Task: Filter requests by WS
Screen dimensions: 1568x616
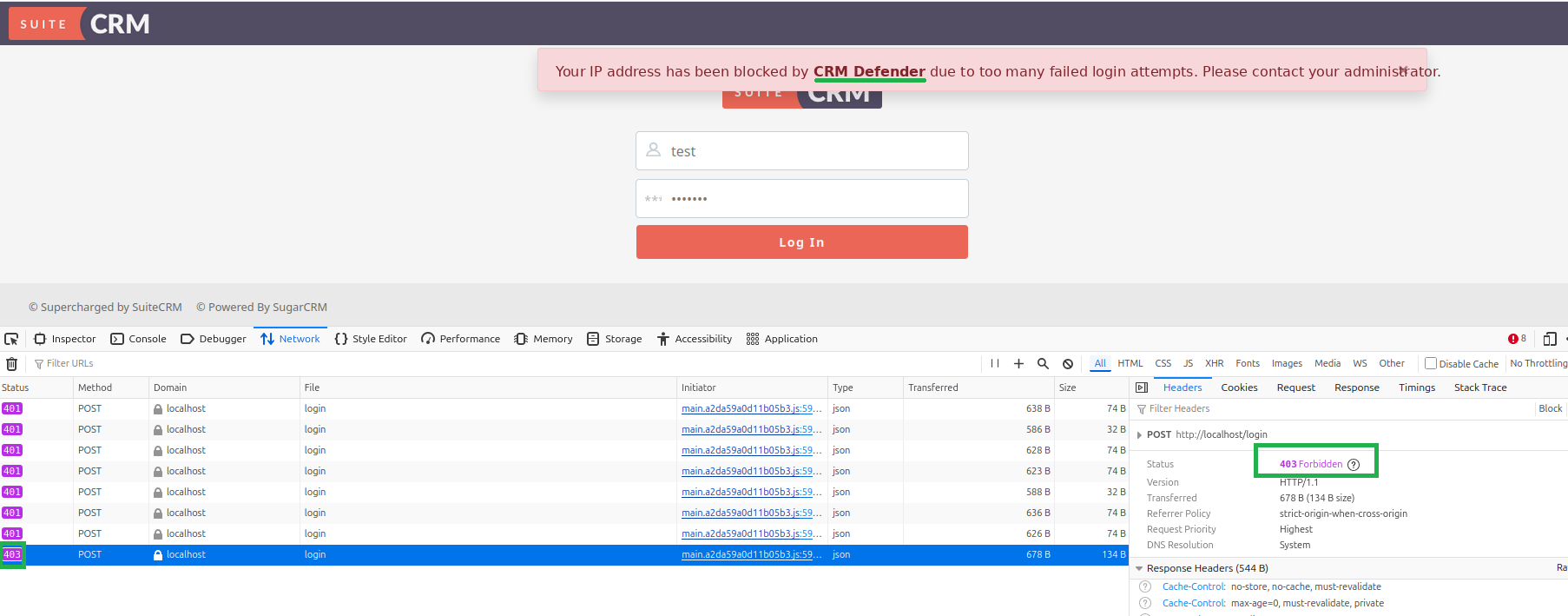Action: (x=1360, y=363)
